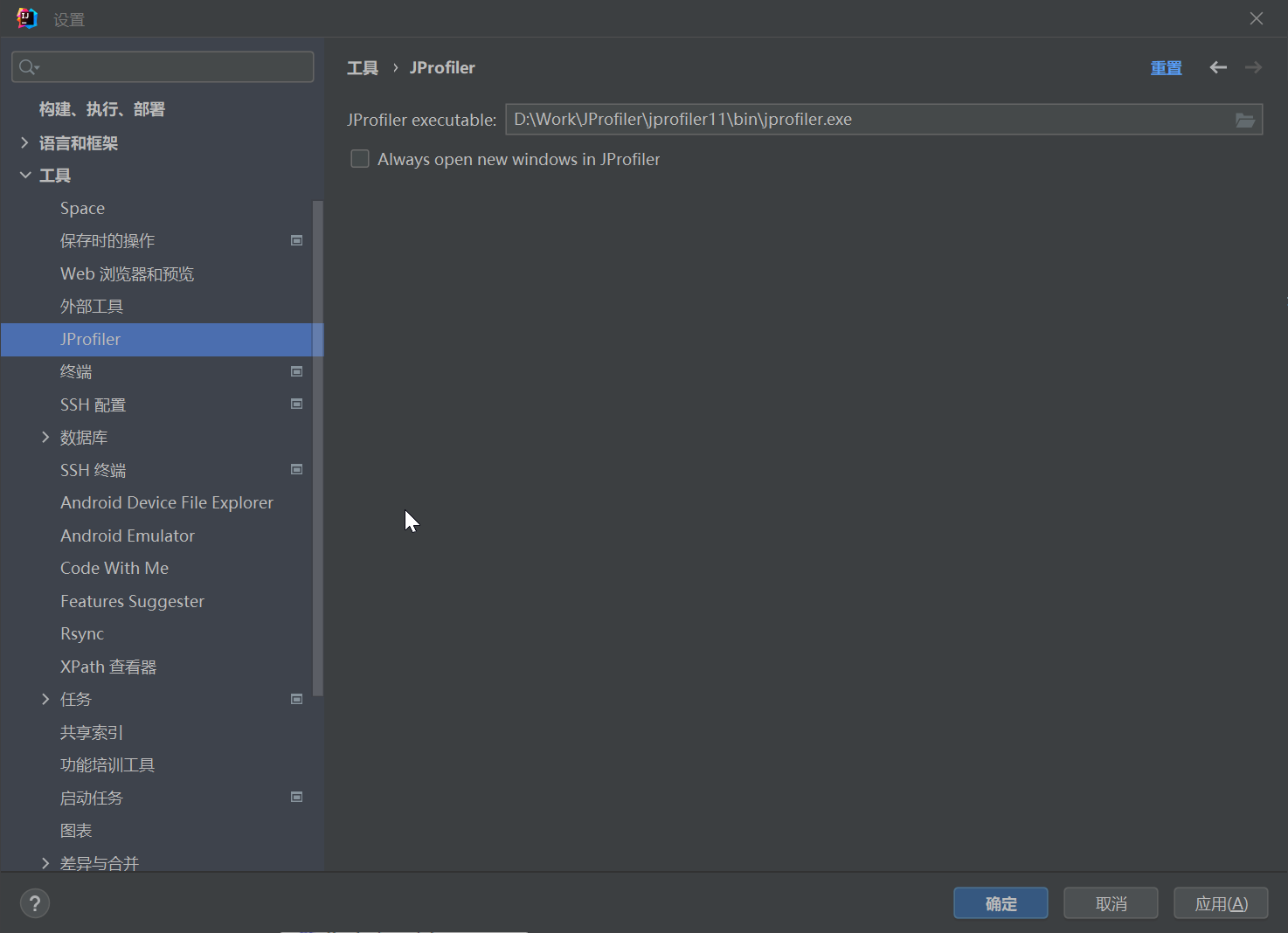
Task: Click the project-level icon beside 终端
Action: pyautogui.click(x=297, y=371)
